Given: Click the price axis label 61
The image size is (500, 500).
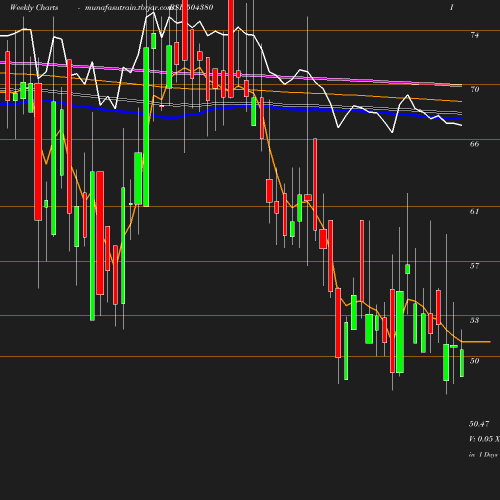Looking at the screenshot, I should (475, 211).
